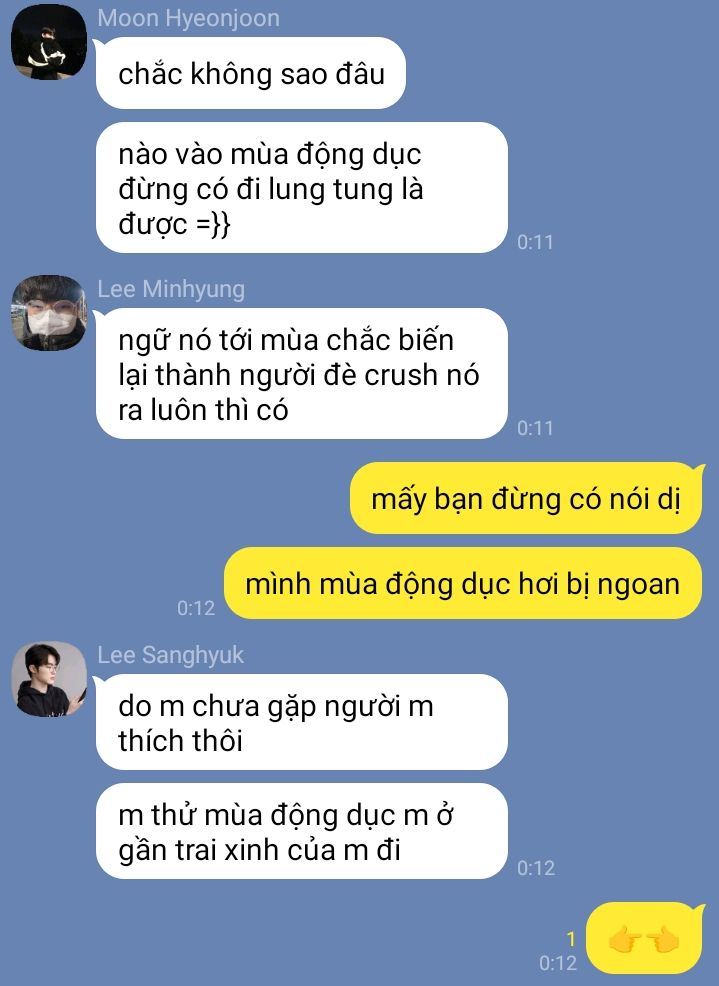Tap the 0:12 timestamp beside Lee Sanghyuk's message
Screen dimensions: 719x986
536,868
